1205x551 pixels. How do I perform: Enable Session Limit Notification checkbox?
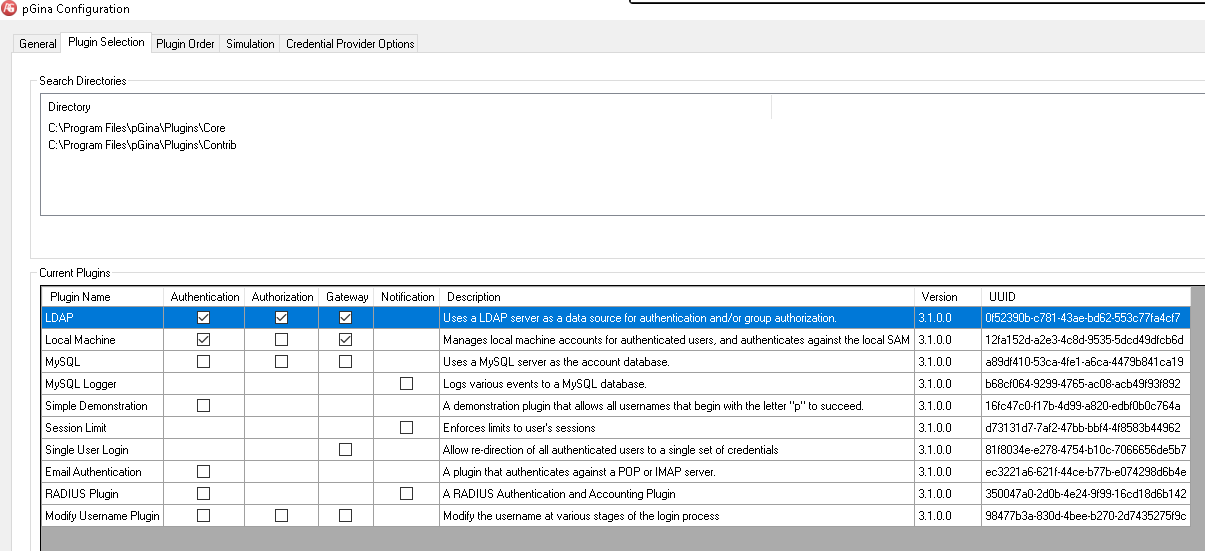point(407,428)
